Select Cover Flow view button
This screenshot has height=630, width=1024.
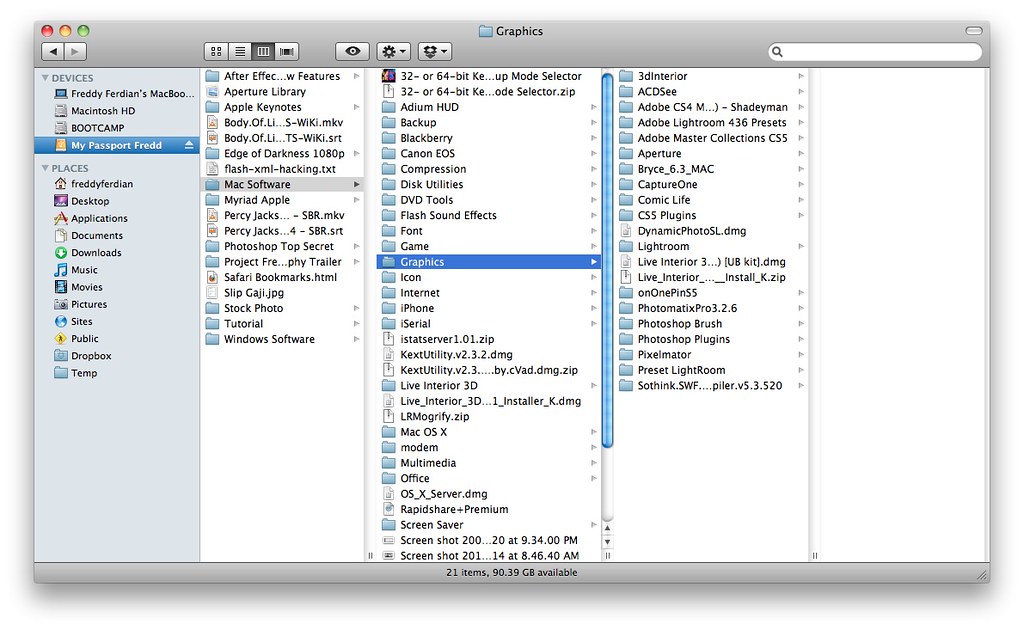coord(287,52)
